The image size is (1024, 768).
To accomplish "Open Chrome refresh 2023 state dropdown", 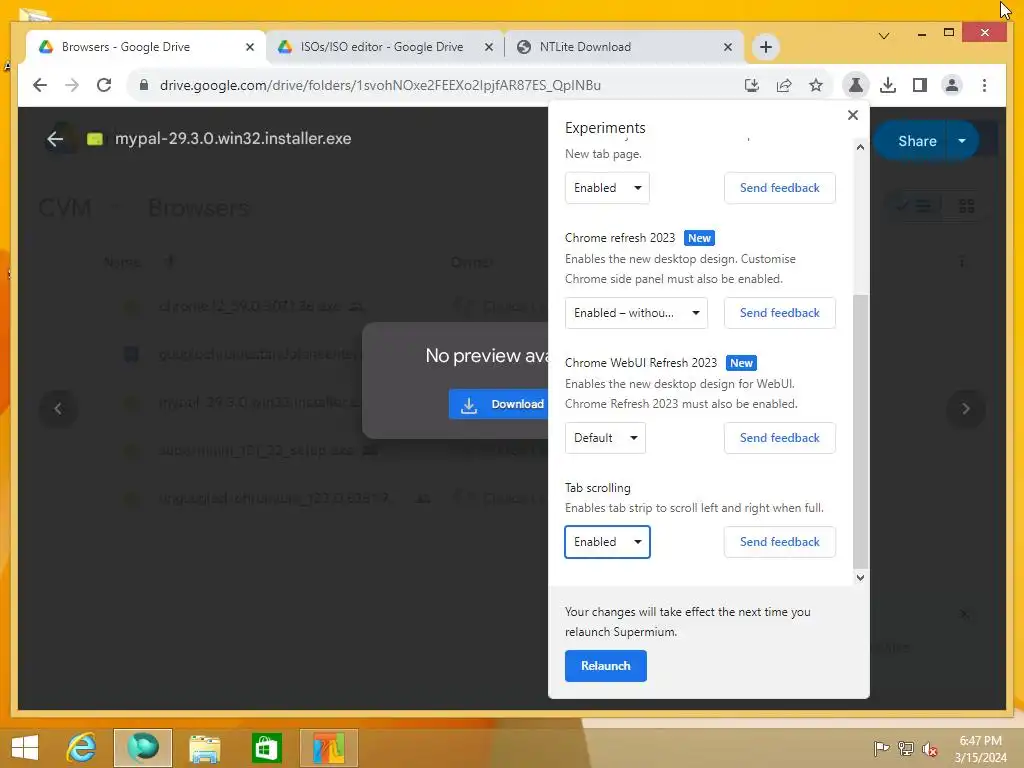I will (x=636, y=313).
